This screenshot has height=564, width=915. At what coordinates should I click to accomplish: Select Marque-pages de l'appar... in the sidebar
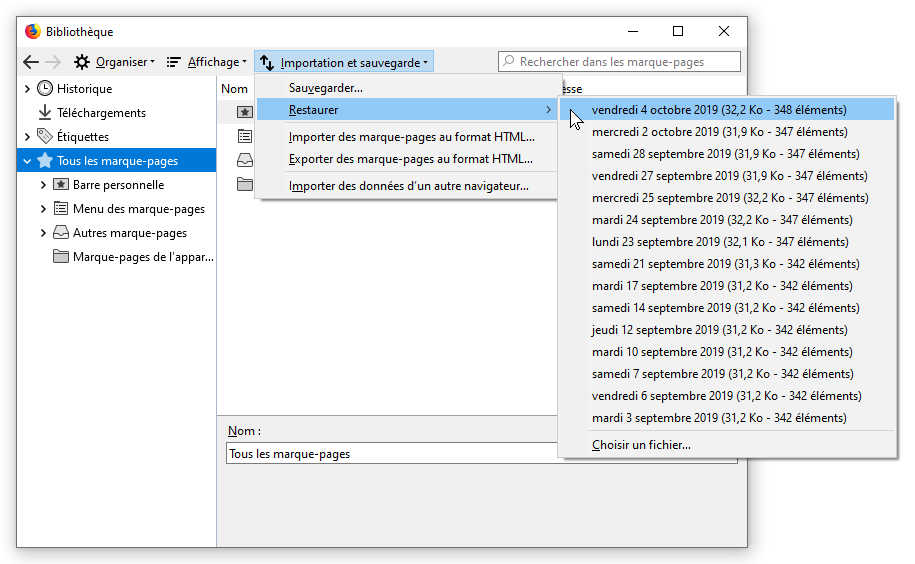pos(143,257)
